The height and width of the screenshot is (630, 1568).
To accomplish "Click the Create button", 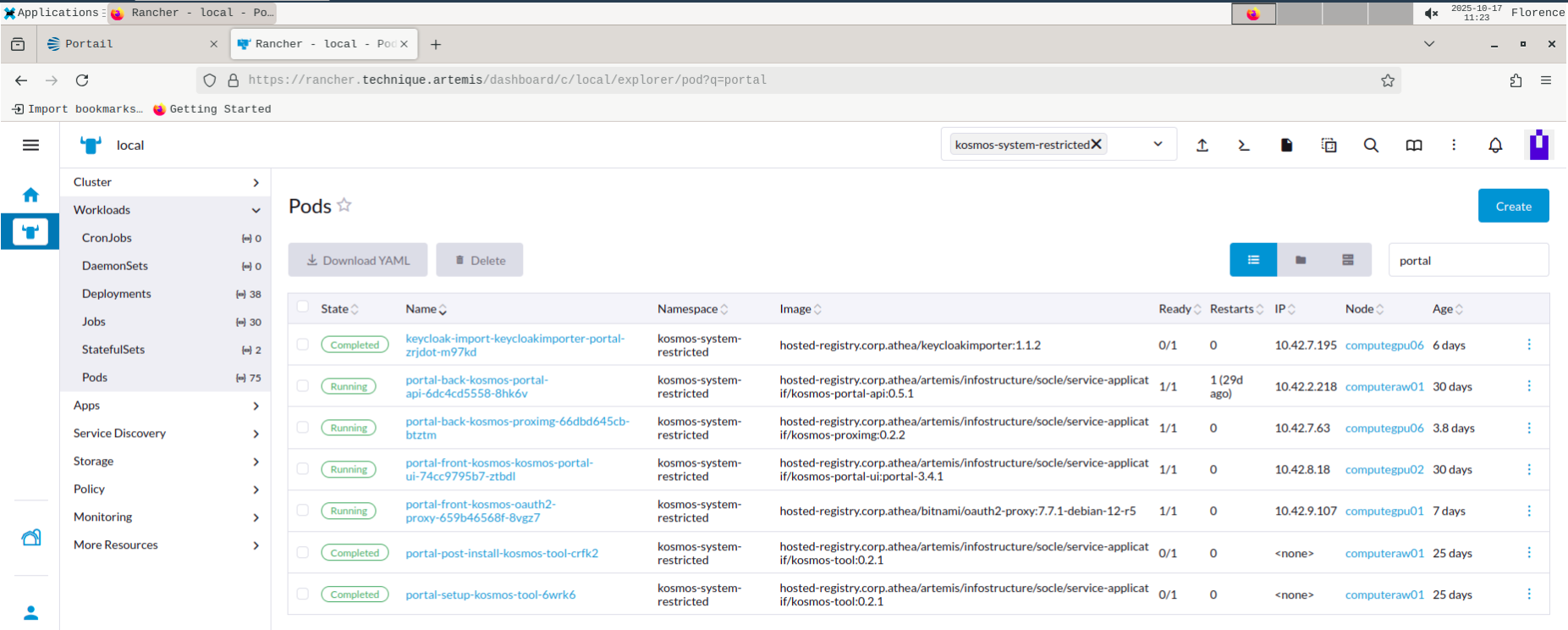I will coord(1513,206).
